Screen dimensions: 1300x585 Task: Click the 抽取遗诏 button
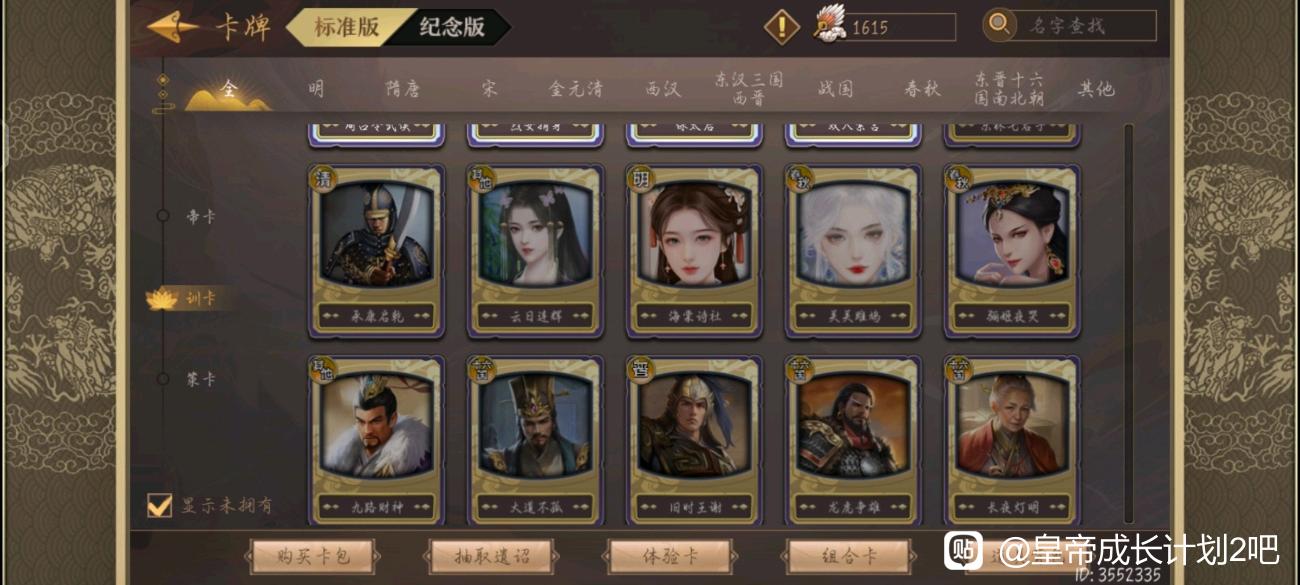click(x=493, y=556)
